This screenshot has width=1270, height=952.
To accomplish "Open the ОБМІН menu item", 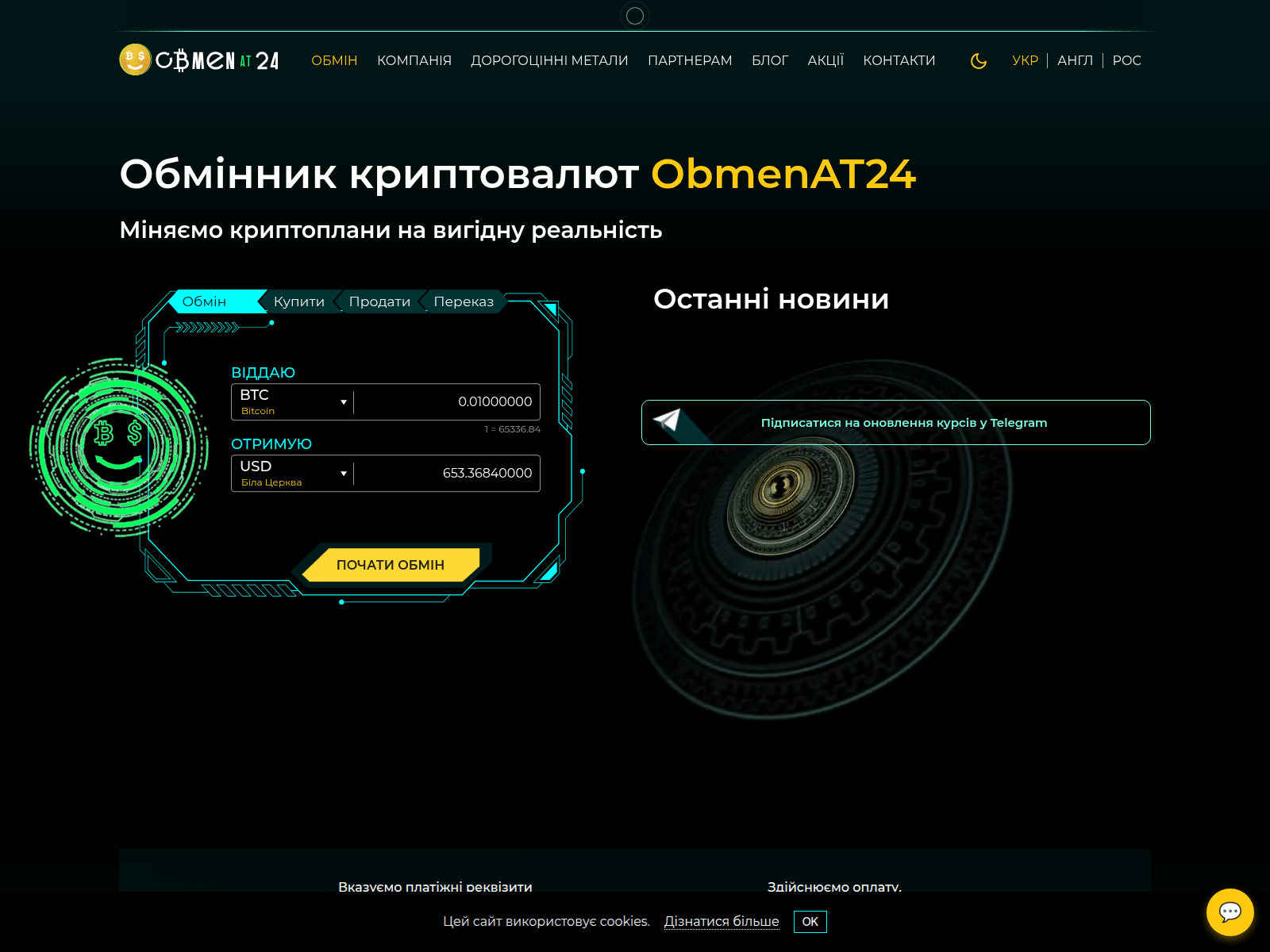I will 334,60.
